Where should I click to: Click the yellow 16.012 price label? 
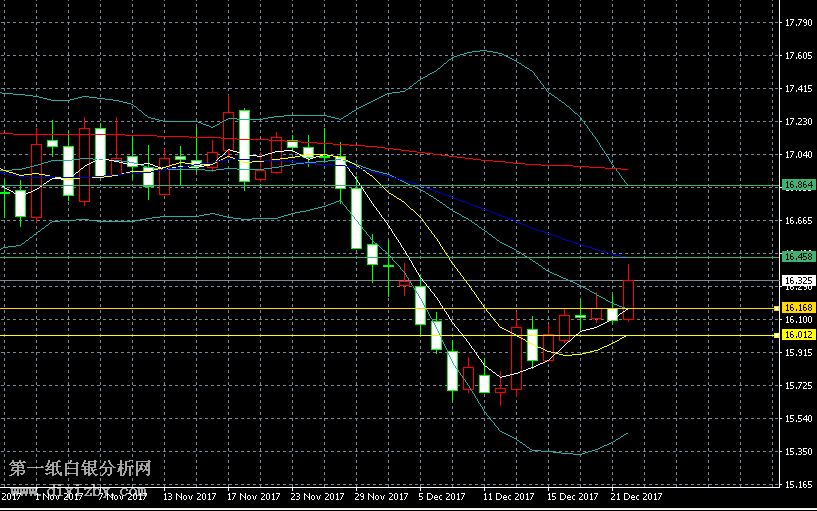click(x=798, y=335)
